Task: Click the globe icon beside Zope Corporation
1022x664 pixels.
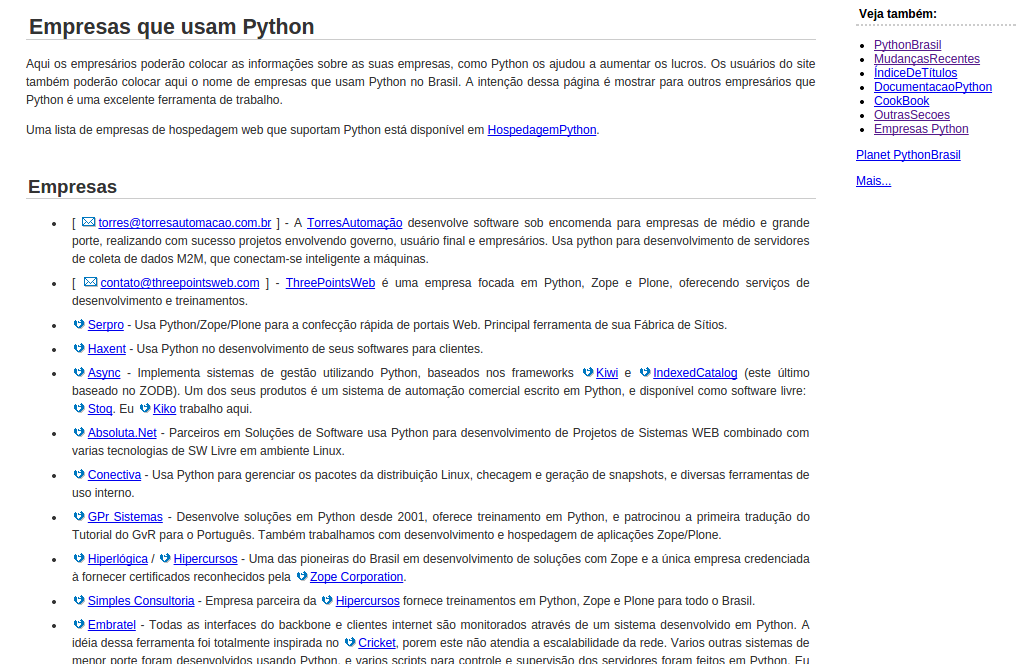Action: 302,576
